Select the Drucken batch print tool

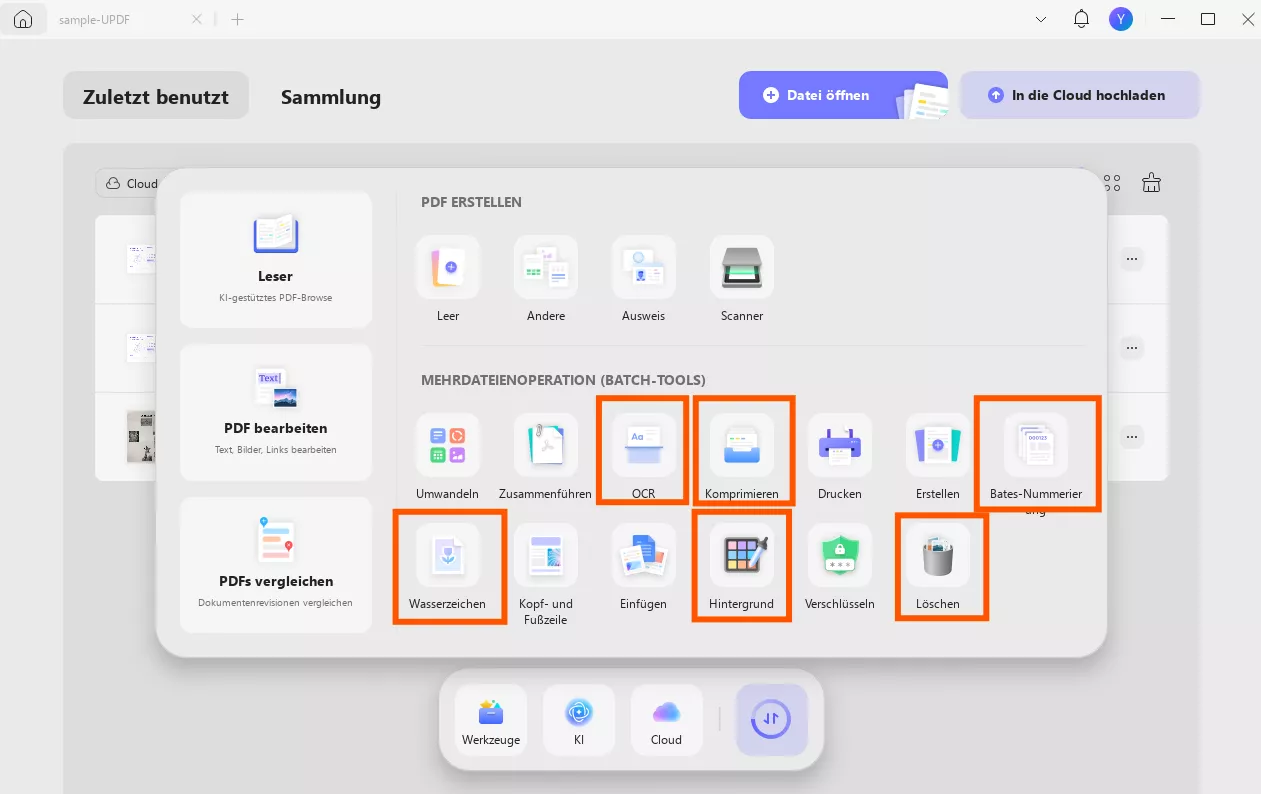[840, 445]
